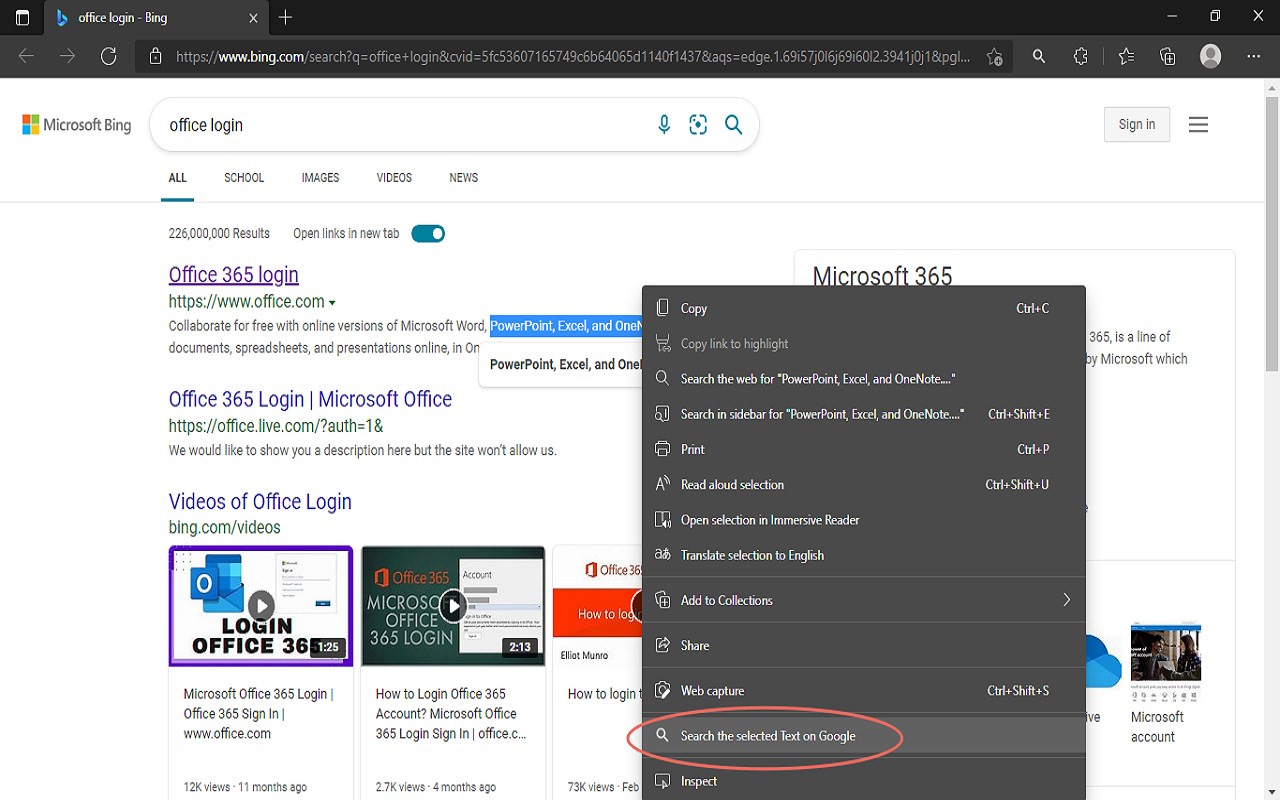
Task: Close the 'office login - Bing' tab
Action: pyautogui.click(x=254, y=17)
